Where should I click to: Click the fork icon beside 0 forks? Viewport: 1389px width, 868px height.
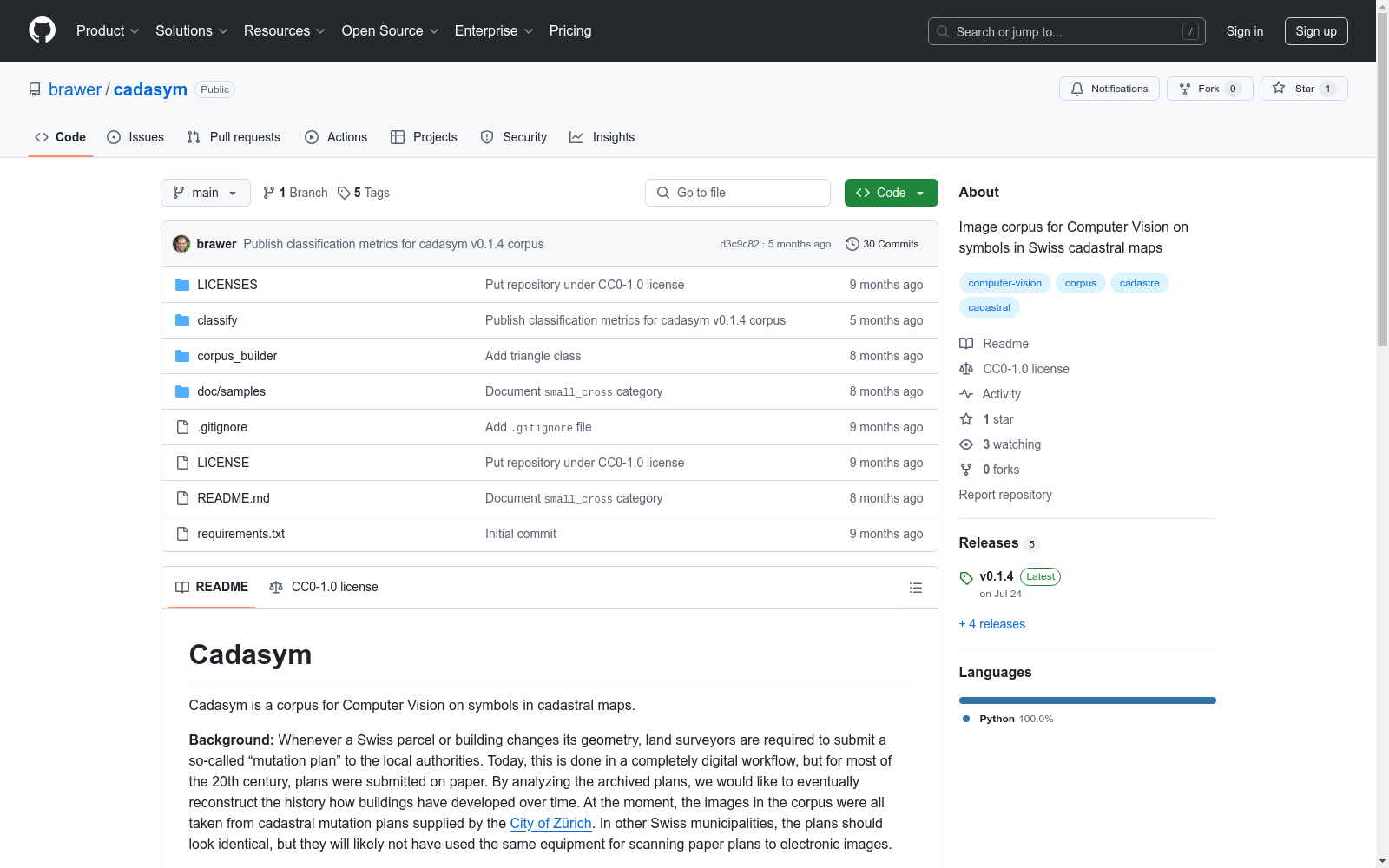pos(966,470)
